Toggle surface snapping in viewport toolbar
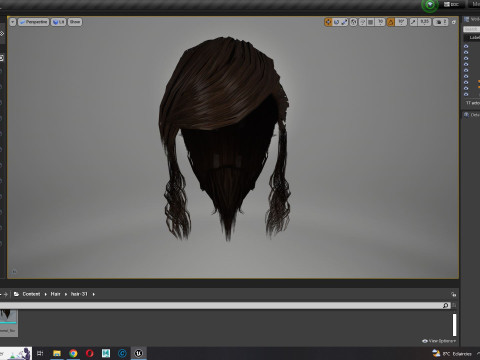The width and height of the screenshot is (480, 360). point(362,22)
